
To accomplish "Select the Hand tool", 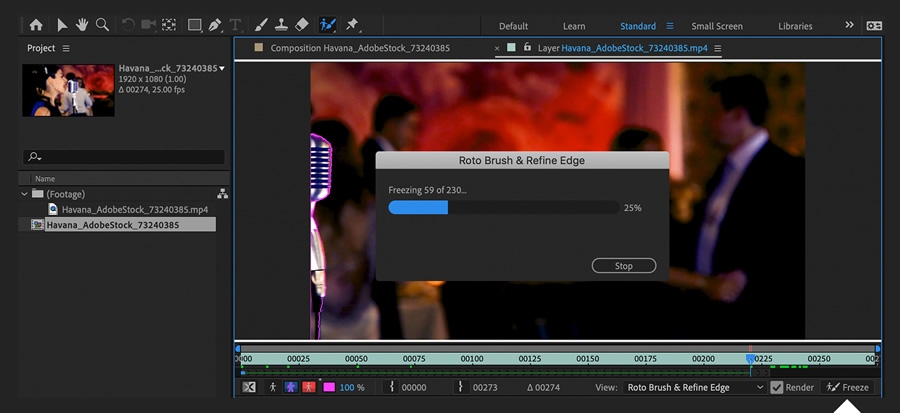I will coord(82,25).
